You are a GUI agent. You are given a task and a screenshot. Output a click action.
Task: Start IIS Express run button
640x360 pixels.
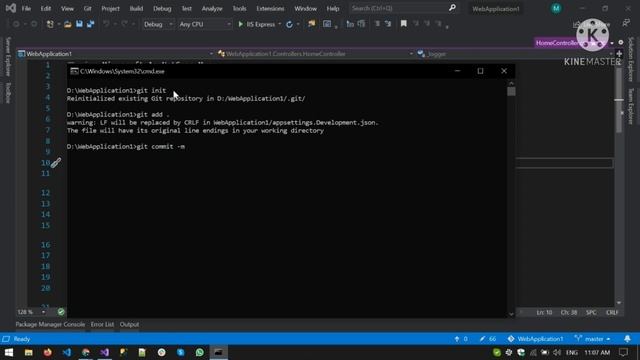(257, 24)
